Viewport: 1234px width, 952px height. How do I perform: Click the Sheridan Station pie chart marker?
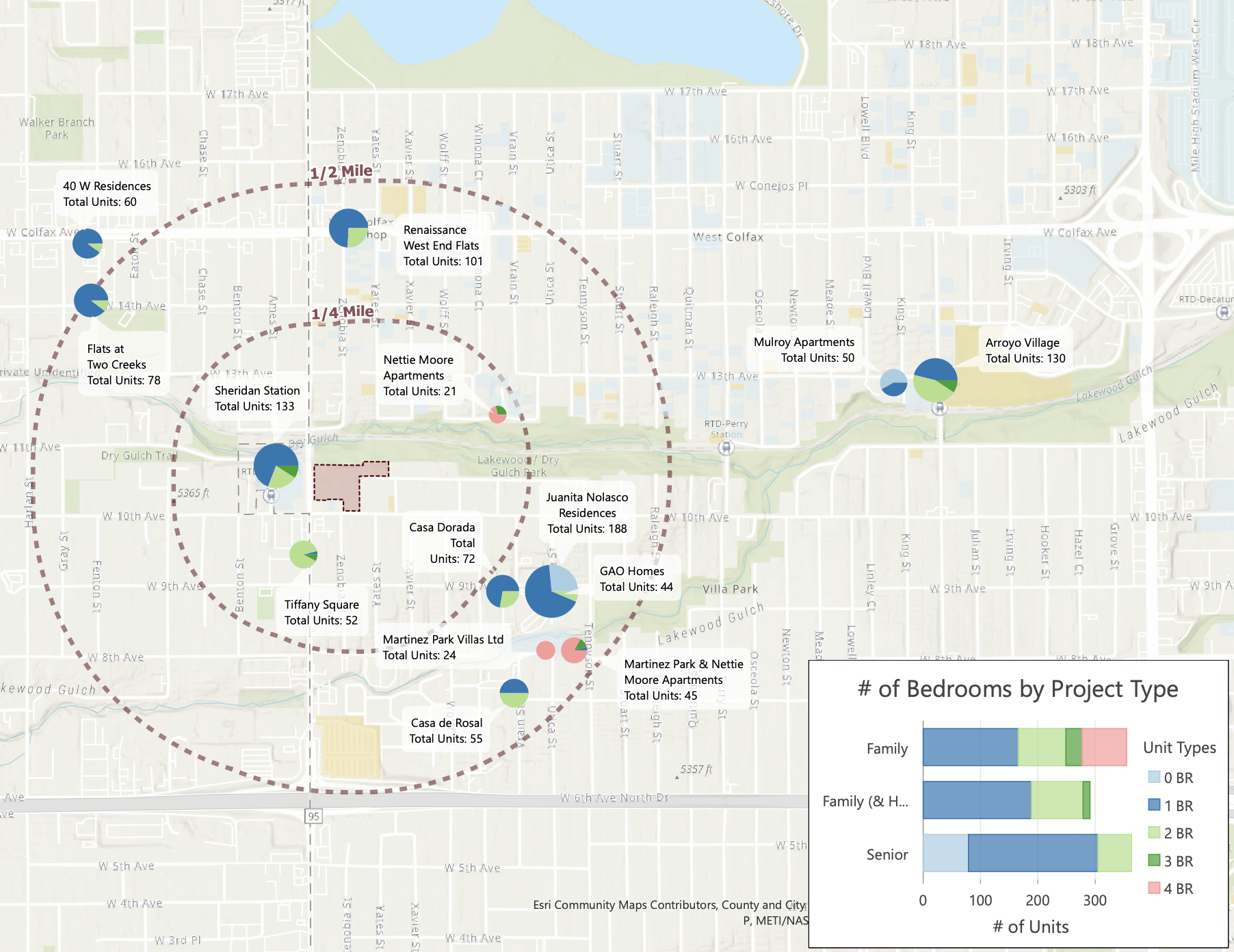pos(276,466)
